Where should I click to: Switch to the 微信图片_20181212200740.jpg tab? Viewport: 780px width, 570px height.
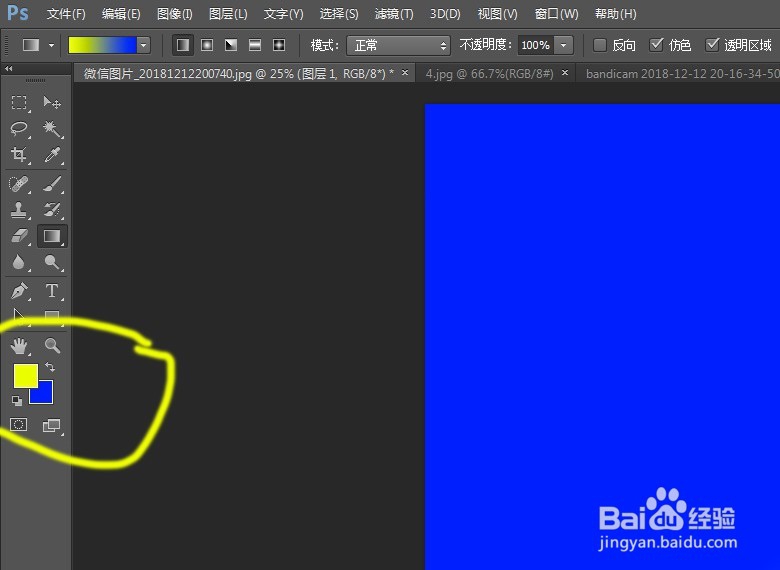(x=239, y=74)
